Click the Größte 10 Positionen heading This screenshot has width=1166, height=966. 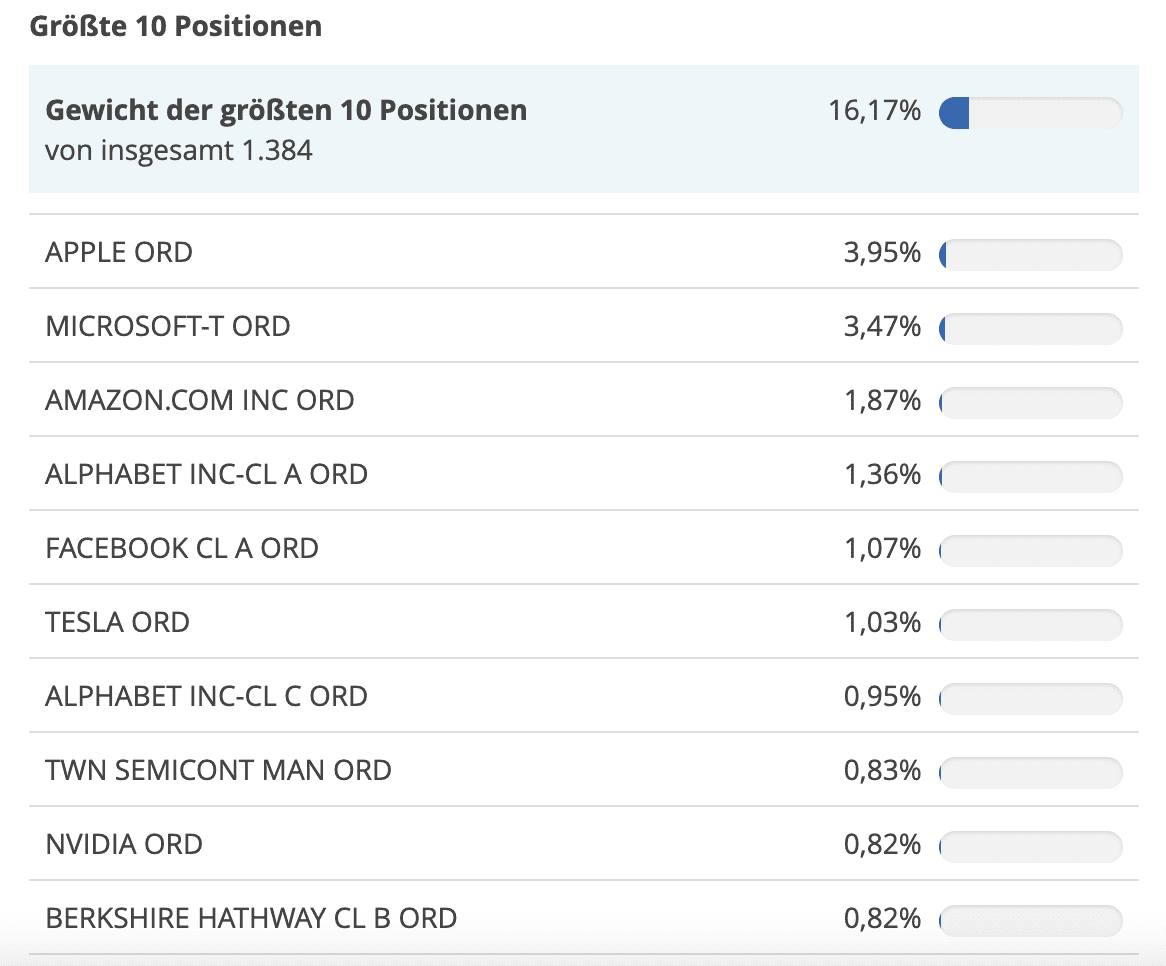point(176,26)
